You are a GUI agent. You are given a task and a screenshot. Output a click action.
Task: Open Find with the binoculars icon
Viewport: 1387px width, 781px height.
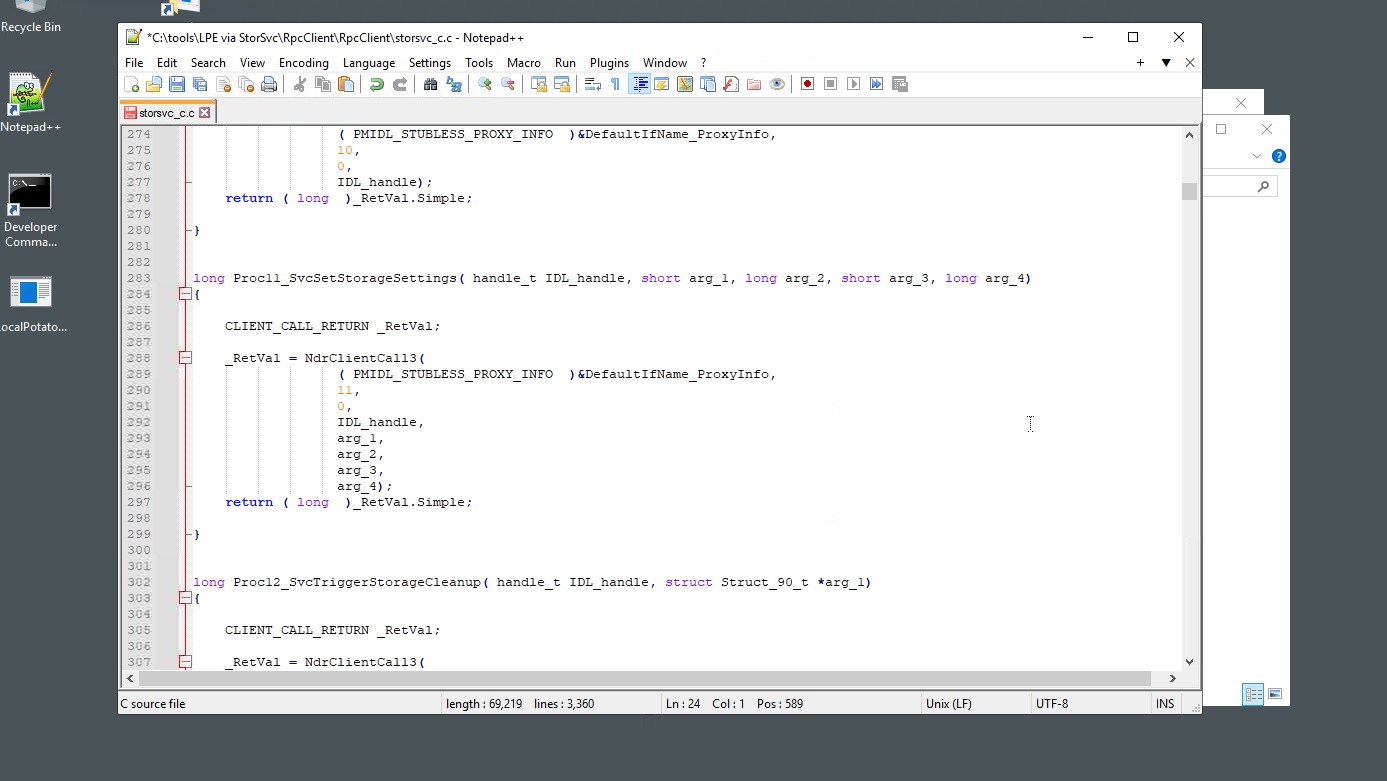[x=430, y=84]
